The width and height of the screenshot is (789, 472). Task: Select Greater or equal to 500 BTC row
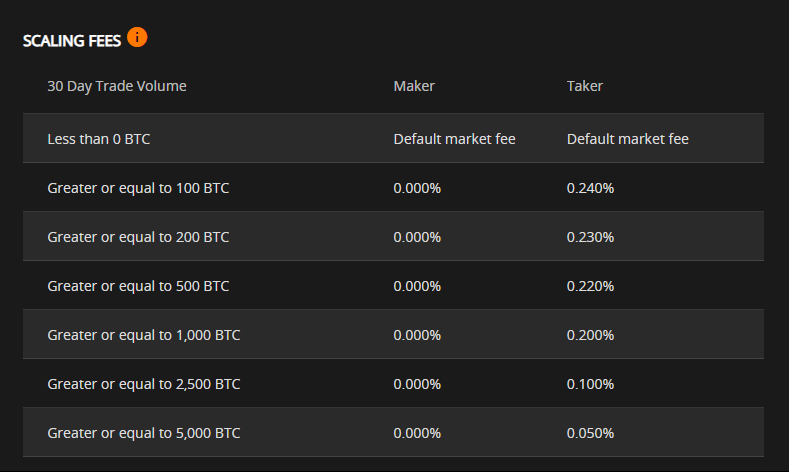tap(393, 285)
